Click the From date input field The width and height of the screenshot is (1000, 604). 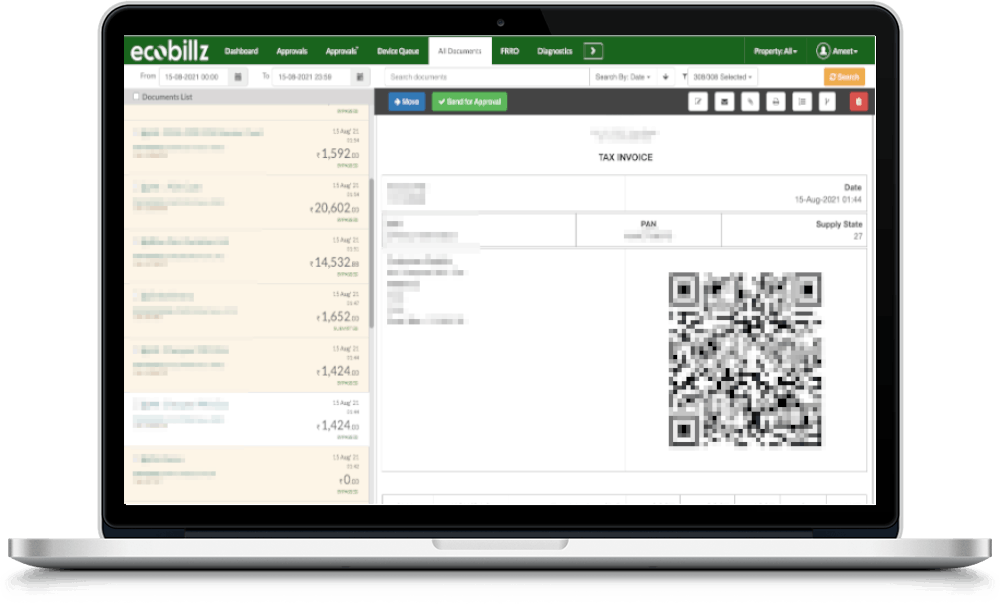coord(195,77)
